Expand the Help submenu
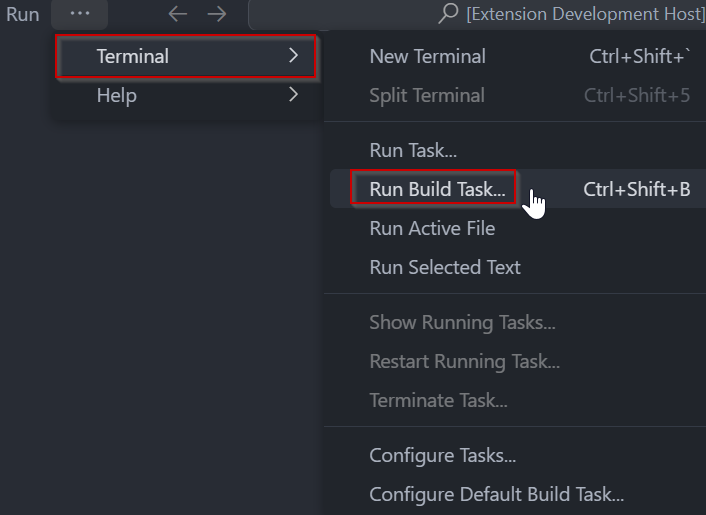Viewport: 706px width, 515px height. (x=117, y=96)
